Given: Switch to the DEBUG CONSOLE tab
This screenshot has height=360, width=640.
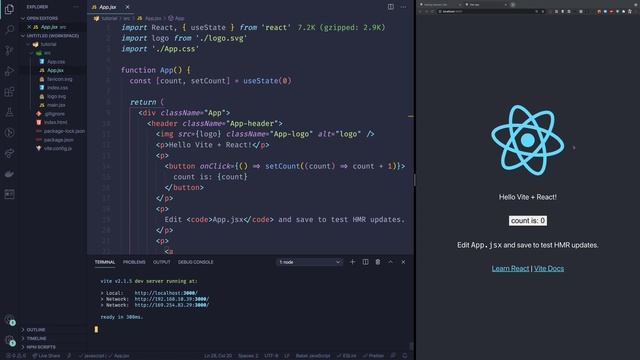Looking at the screenshot, I should pyautogui.click(x=196, y=262).
